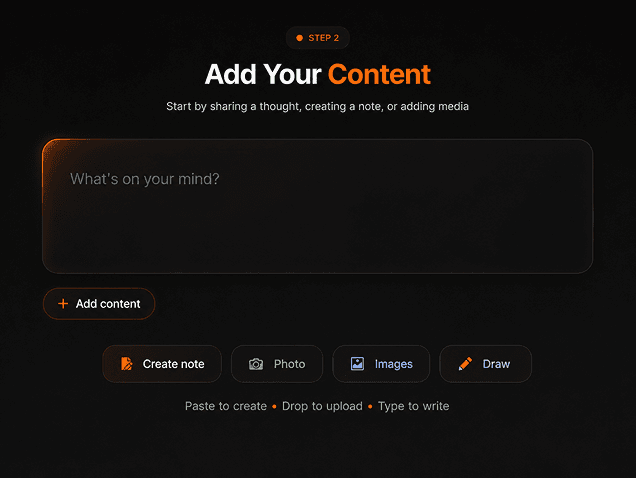Choose the Draw option
636x478 pixels.
pos(486,364)
